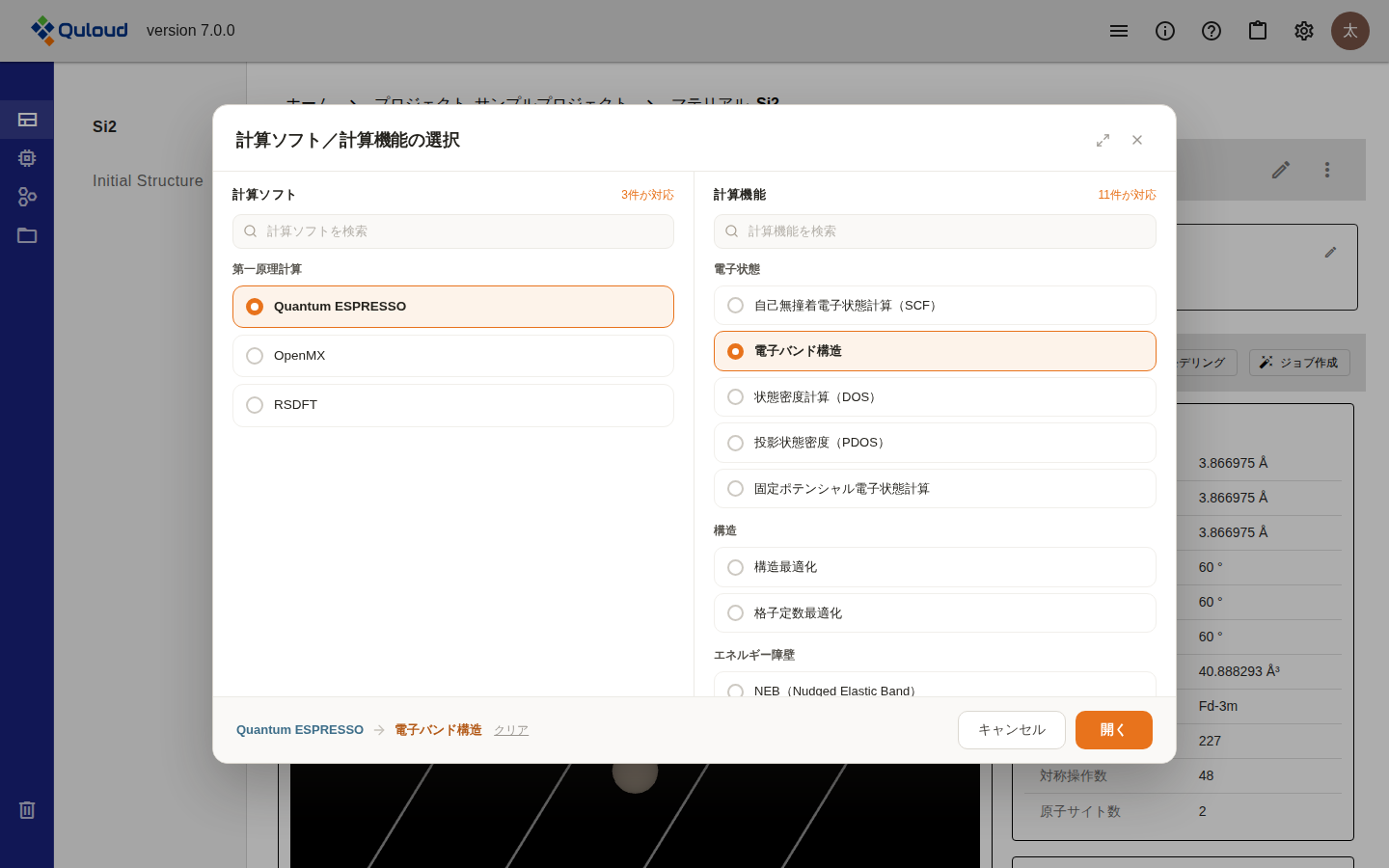Click the 11件が対応 count text

tap(1127, 195)
